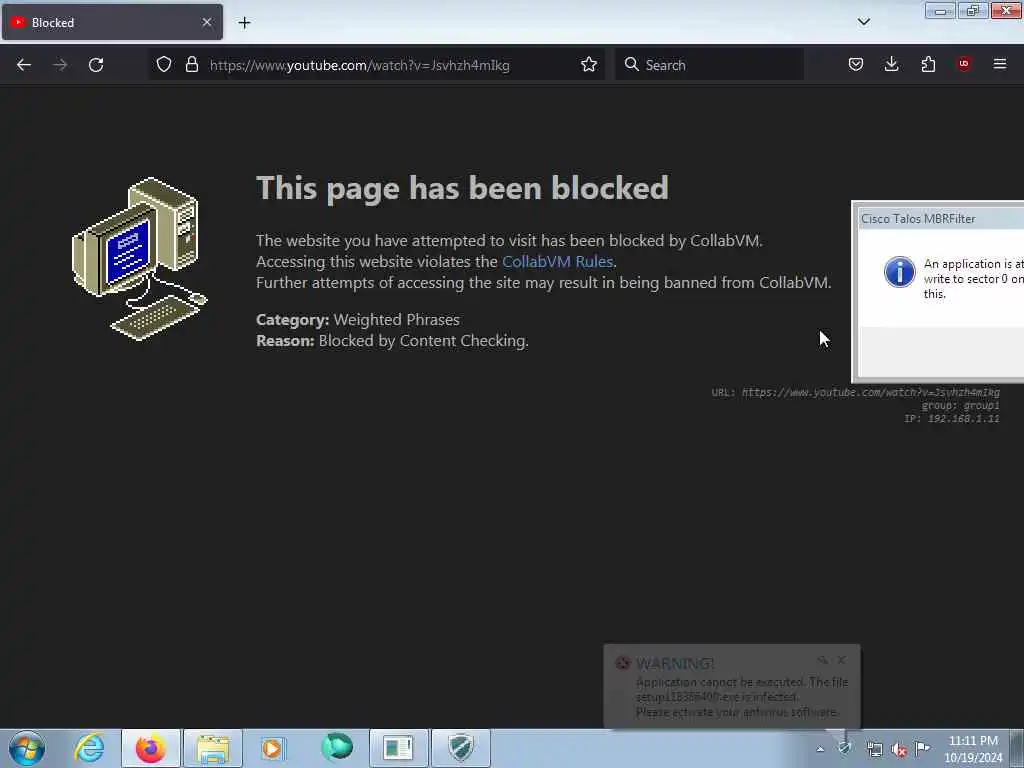Image resolution: width=1024 pixels, height=768 pixels.
Task: Open the network tray icon
Action: (x=874, y=749)
